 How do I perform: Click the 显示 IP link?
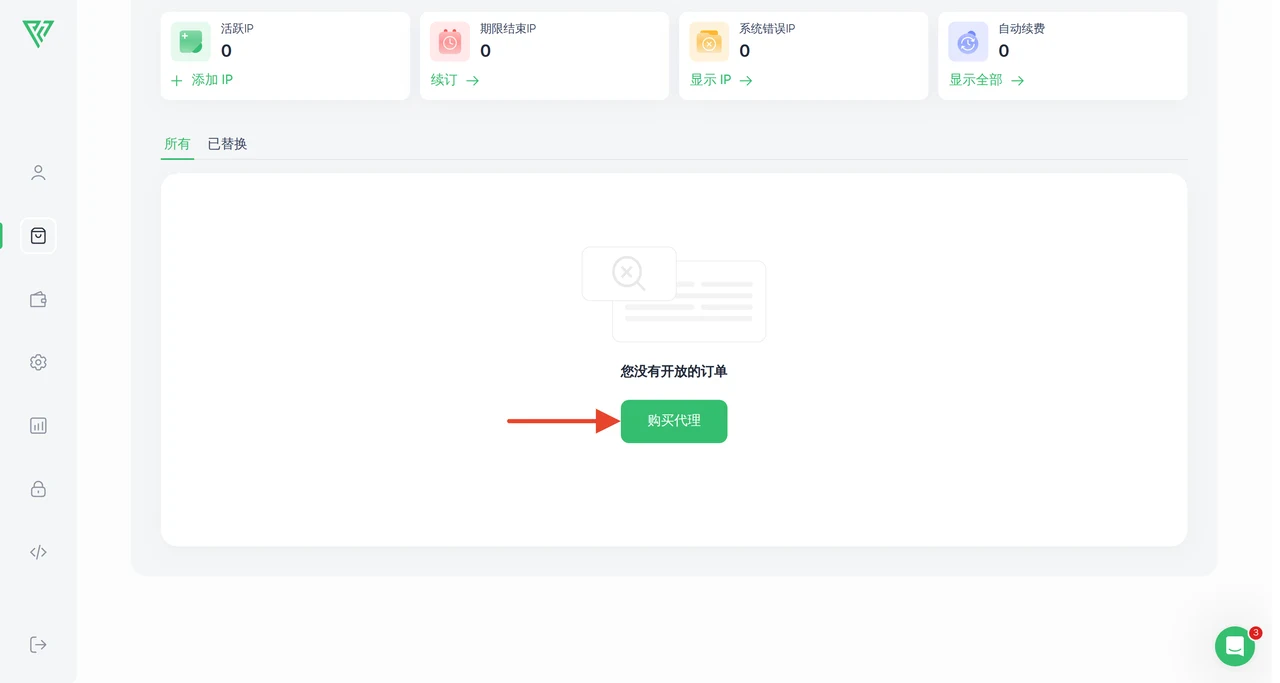721,80
